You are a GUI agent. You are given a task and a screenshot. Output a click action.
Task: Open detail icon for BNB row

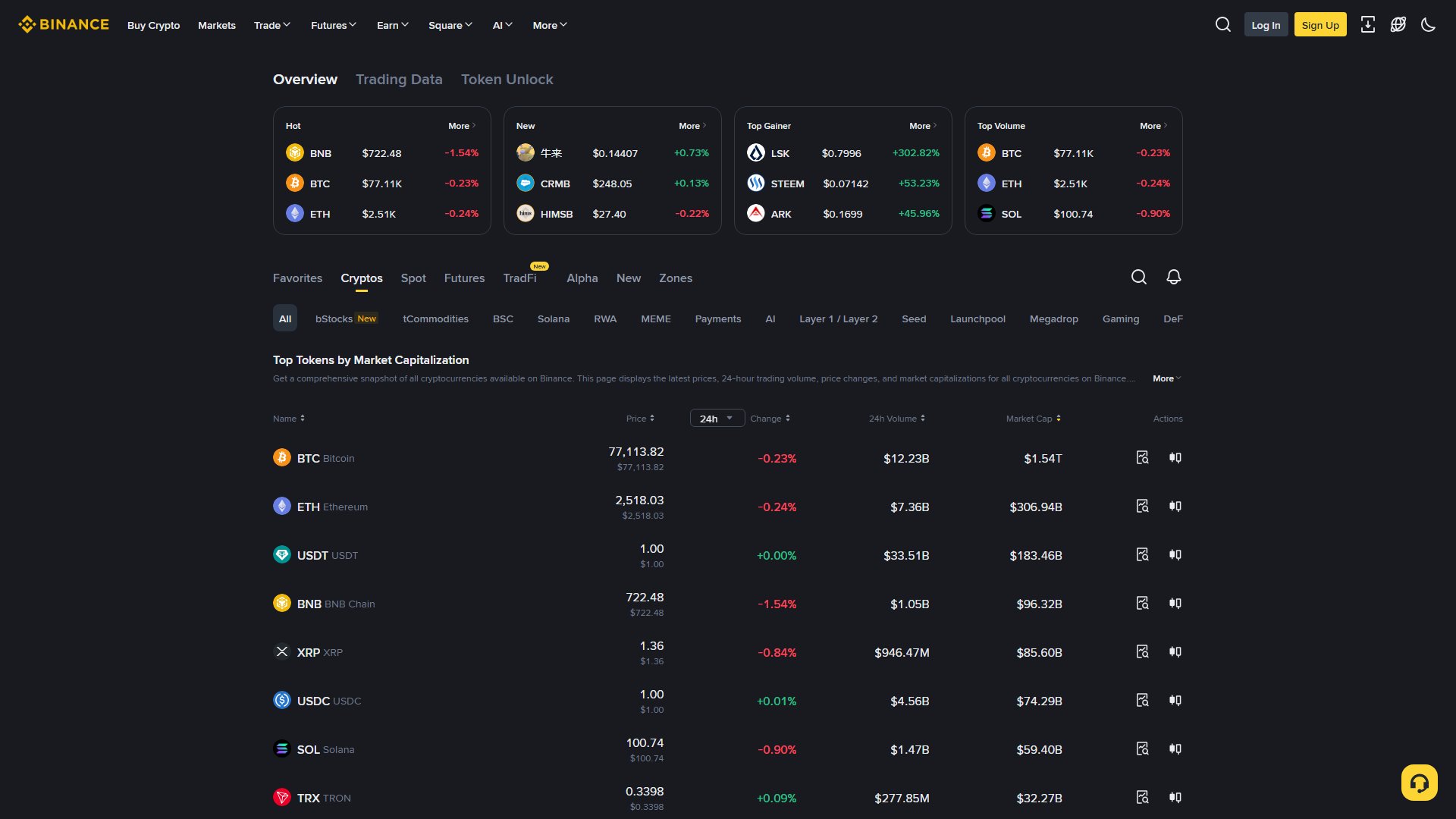tap(1142, 603)
